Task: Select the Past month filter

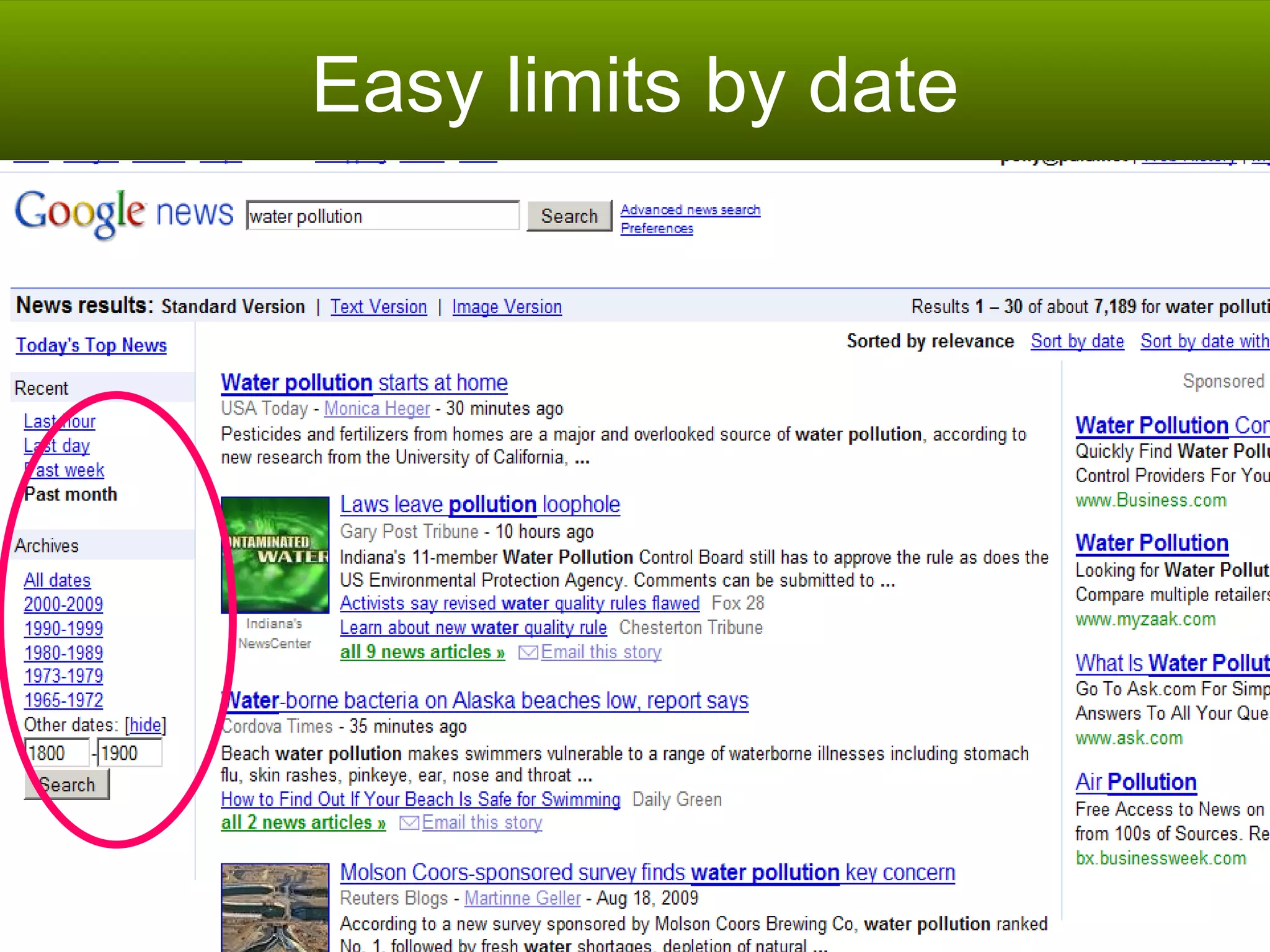Action: point(70,495)
